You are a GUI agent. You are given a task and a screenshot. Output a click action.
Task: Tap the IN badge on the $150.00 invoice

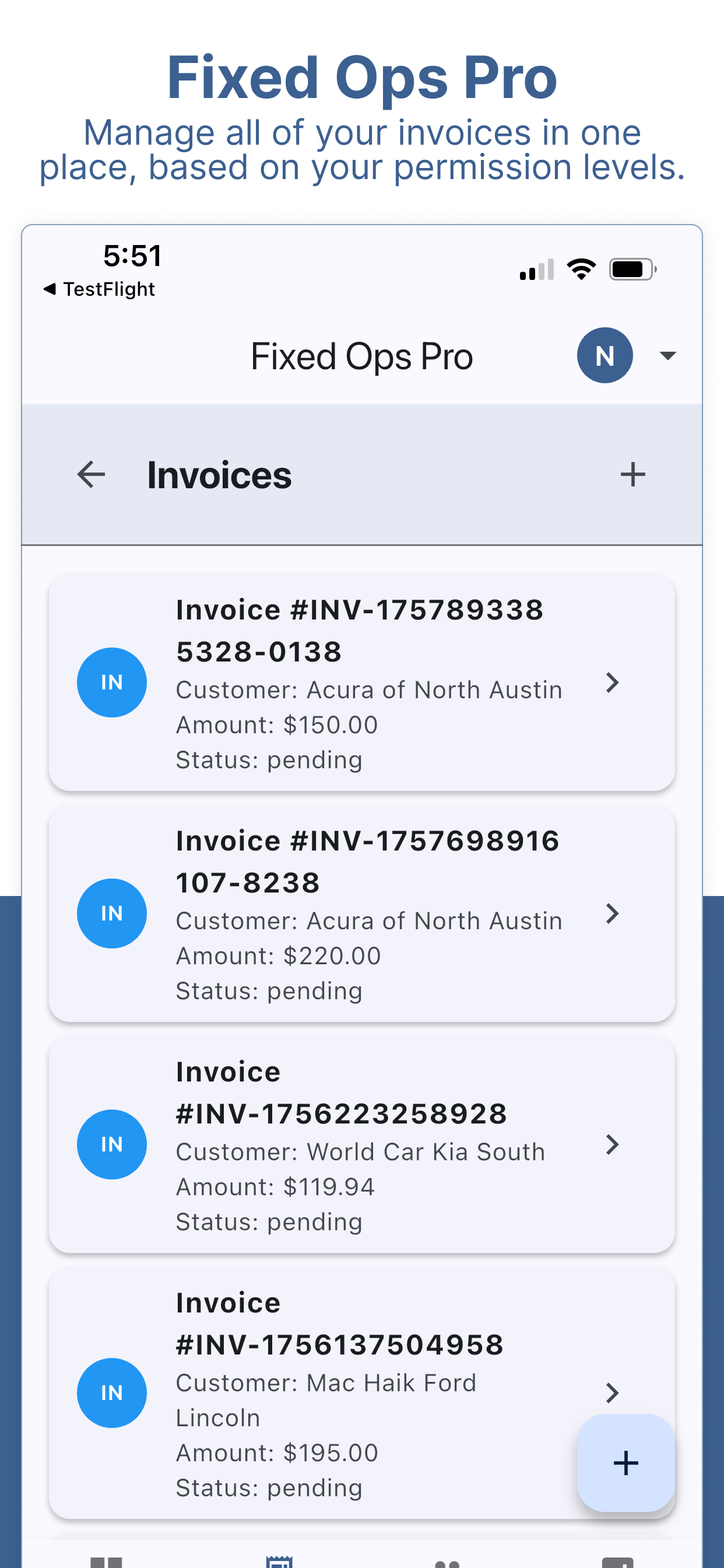[x=112, y=682]
